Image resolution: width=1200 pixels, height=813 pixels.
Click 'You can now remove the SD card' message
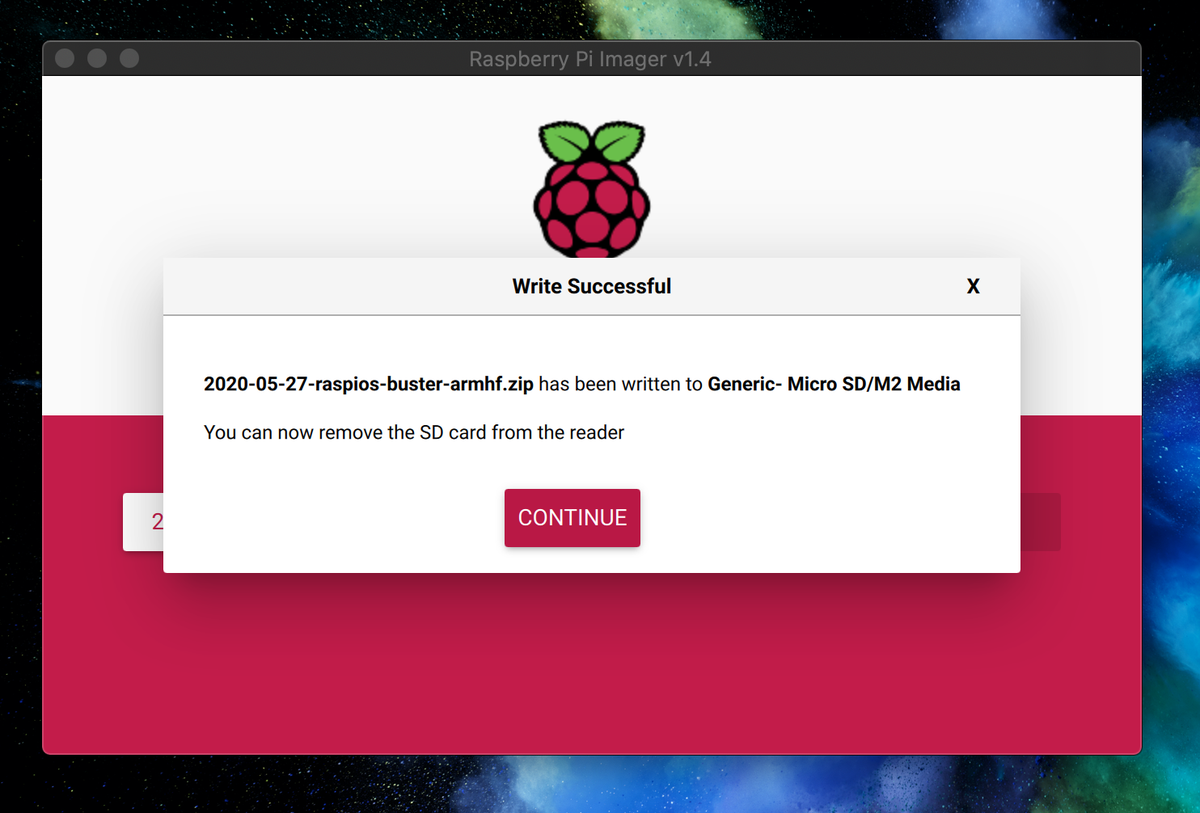tap(414, 433)
